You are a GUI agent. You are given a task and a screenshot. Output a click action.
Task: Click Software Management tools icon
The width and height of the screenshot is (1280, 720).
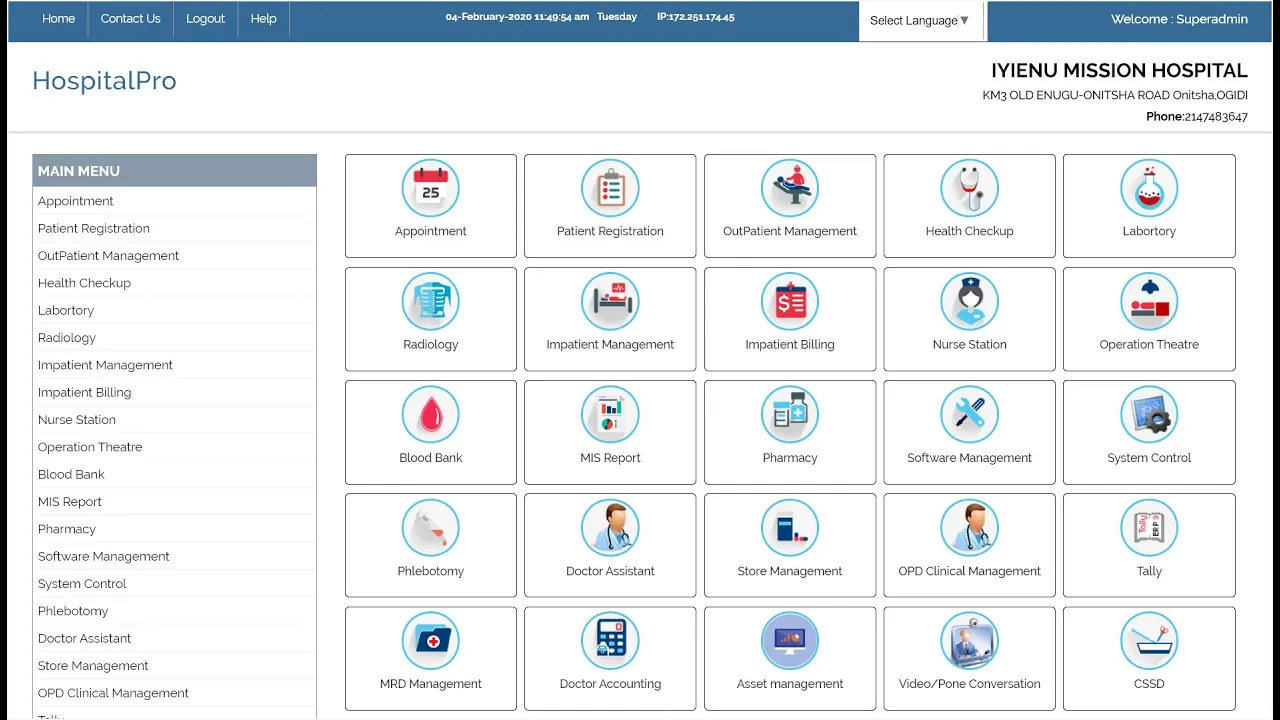pyautogui.click(x=969, y=414)
